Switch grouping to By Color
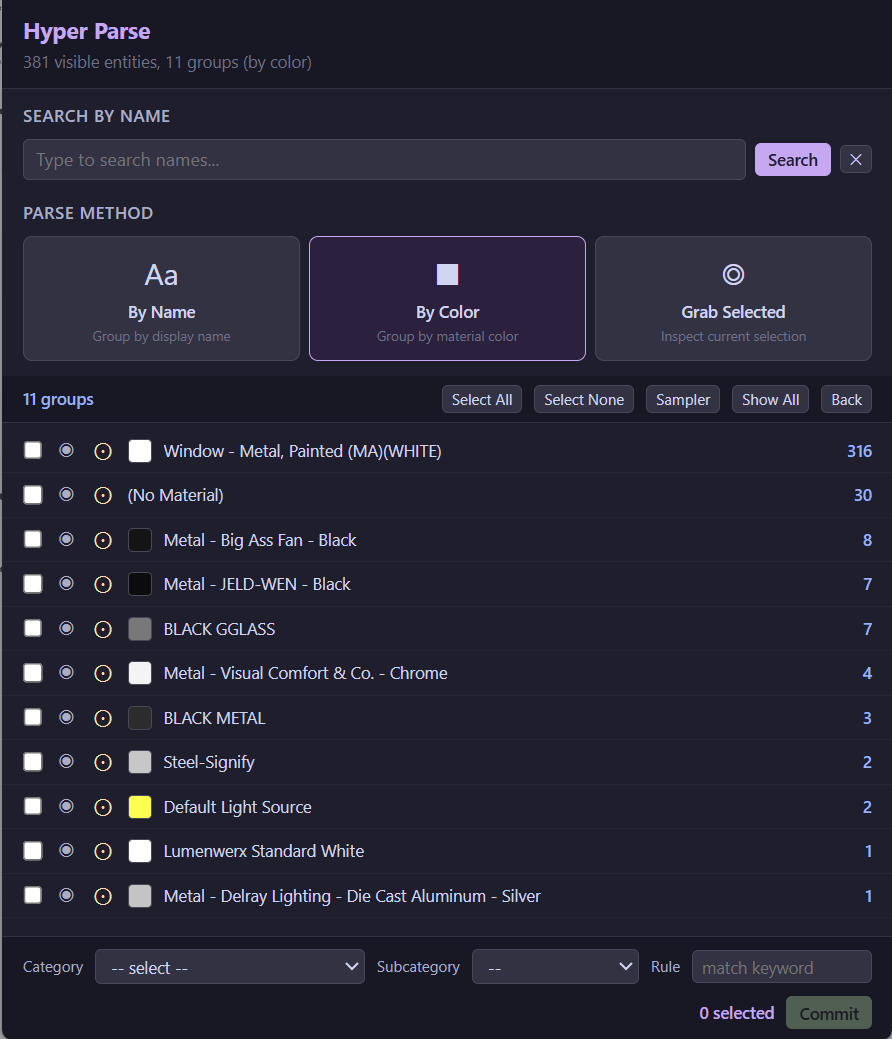This screenshot has height=1039, width=892. coord(447,297)
